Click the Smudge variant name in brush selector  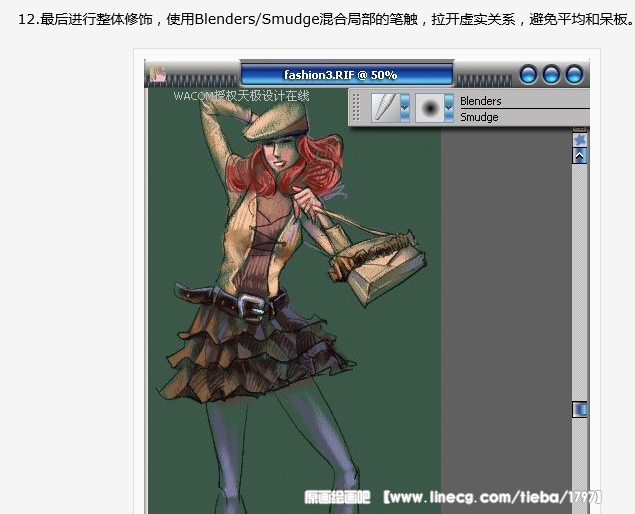[479, 117]
